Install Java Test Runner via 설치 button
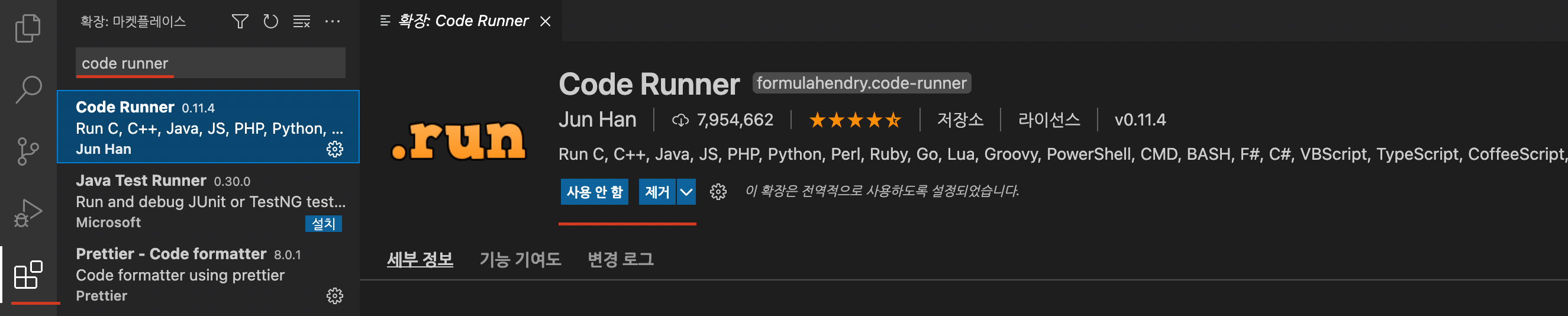The width and height of the screenshot is (1568, 316). coord(323,224)
